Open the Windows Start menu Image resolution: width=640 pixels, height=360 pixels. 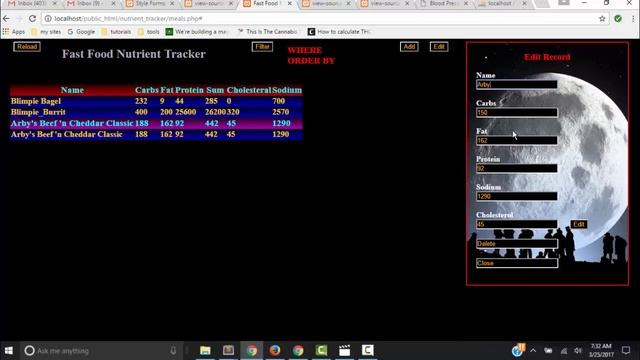click(9, 351)
